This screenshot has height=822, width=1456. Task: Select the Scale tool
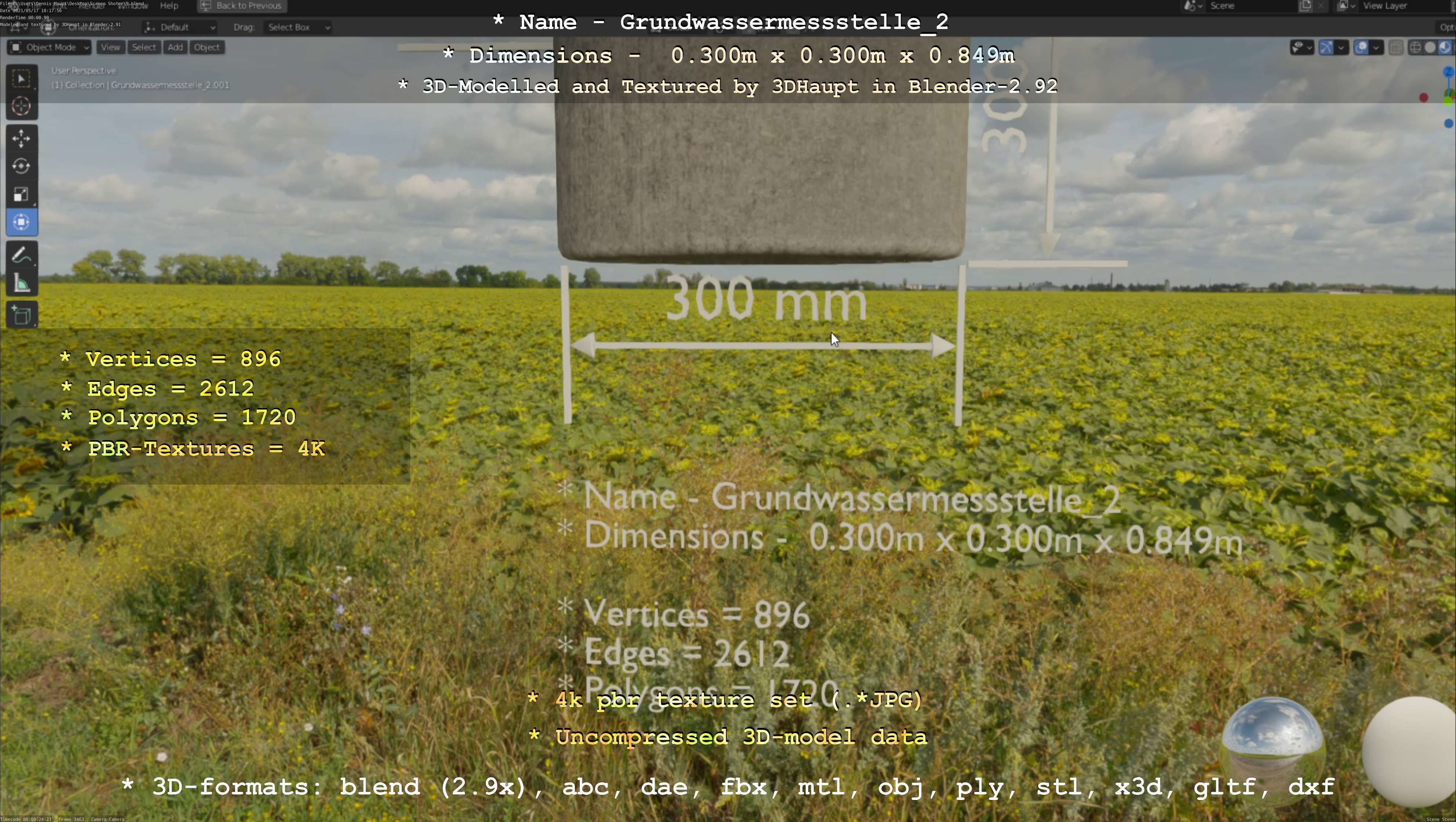coord(21,194)
